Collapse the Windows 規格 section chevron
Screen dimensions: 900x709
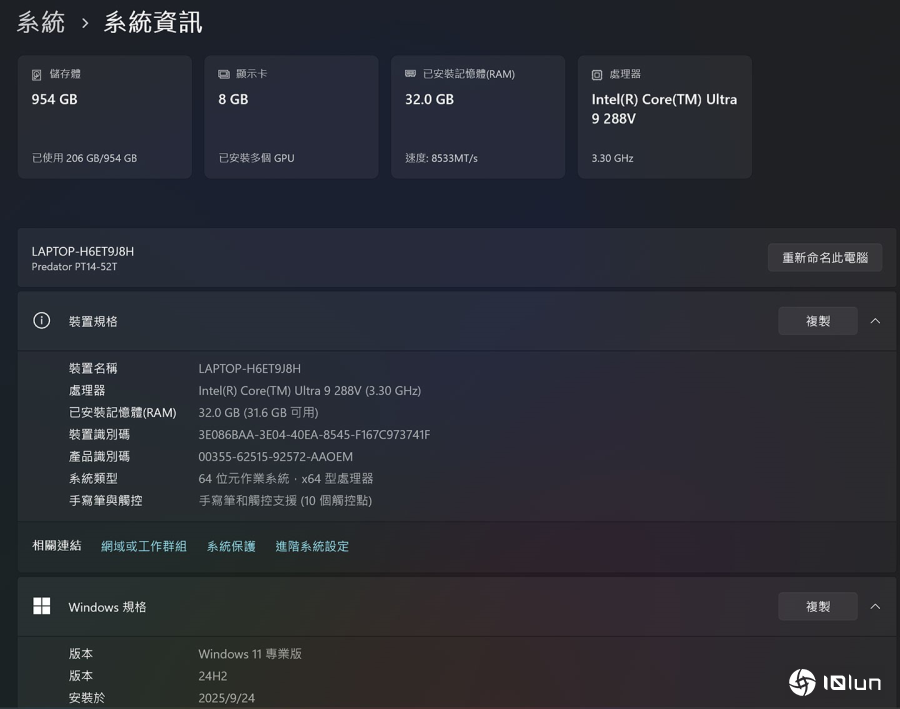875,606
